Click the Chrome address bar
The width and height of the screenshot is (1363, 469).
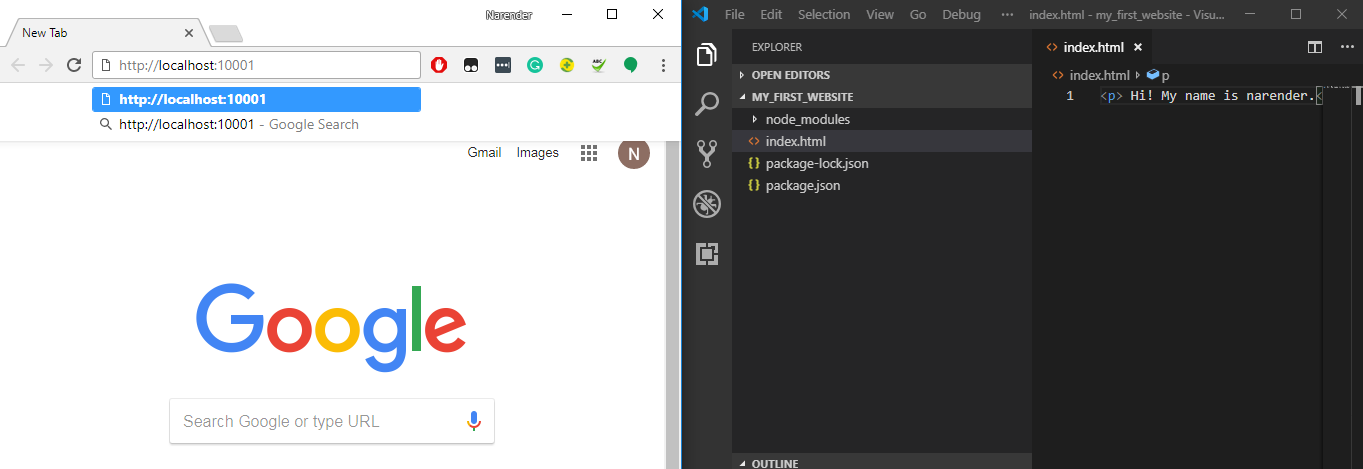(256, 65)
